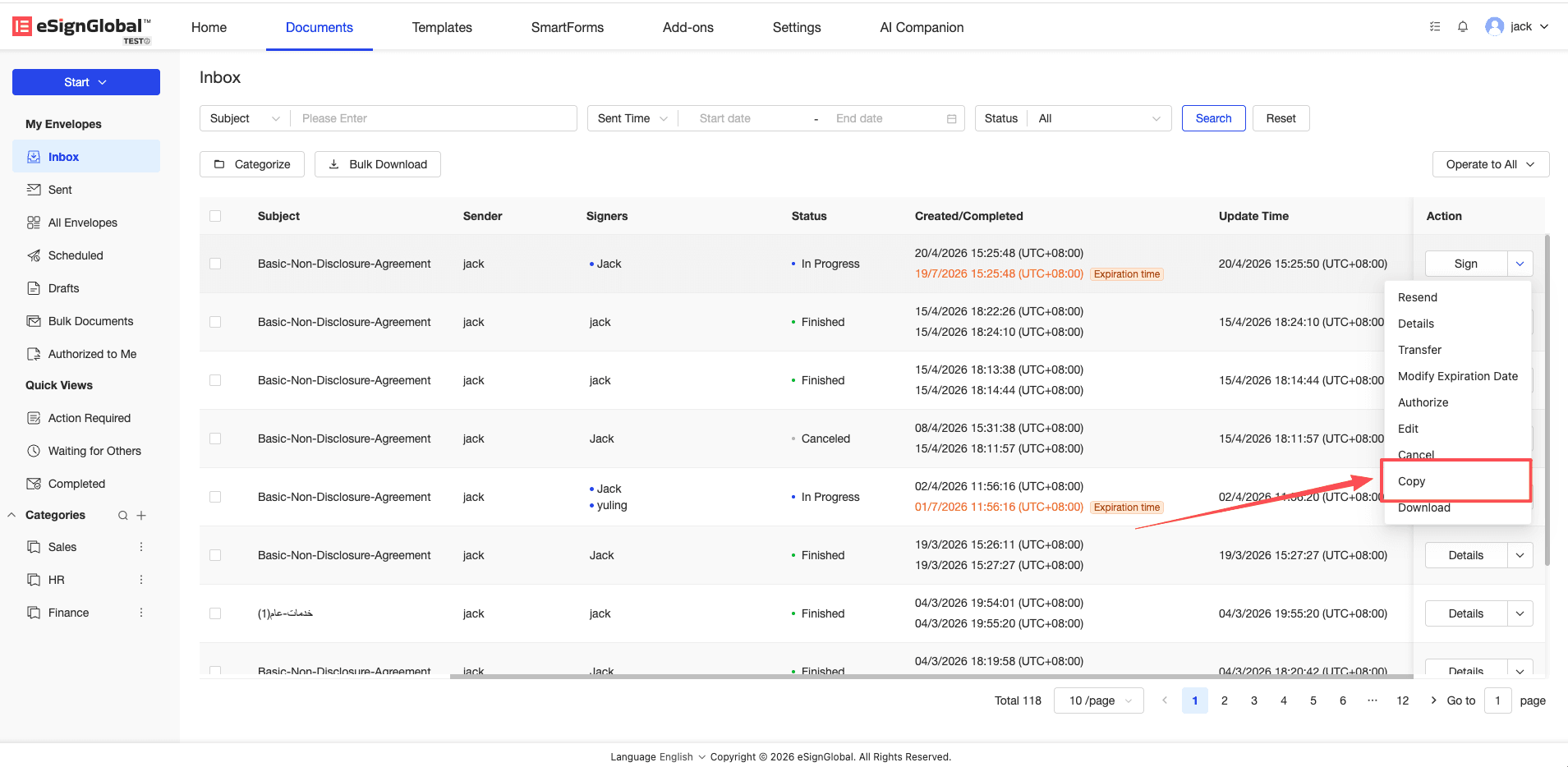Click jack's user avatar
The width and height of the screenshot is (1568, 767).
pos(1495,26)
